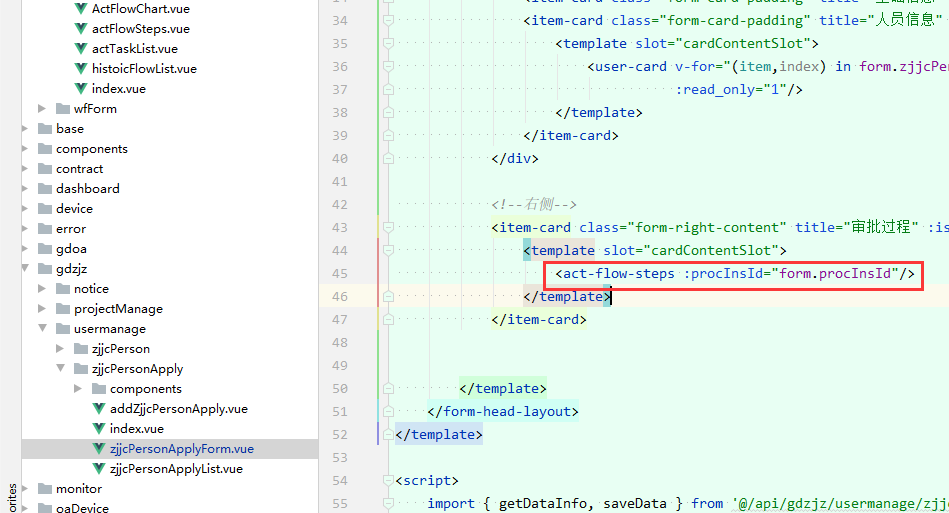This screenshot has width=949, height=513.
Task: Toggle the fold marker at line 35
Action: tap(388, 44)
